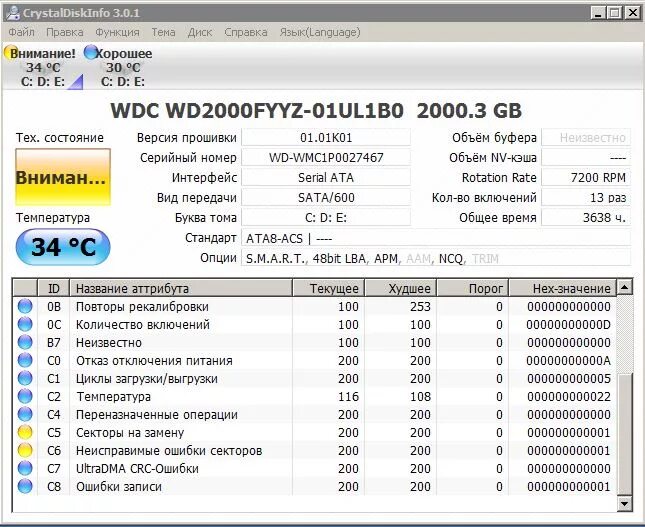The width and height of the screenshot is (645, 527).
Task: Click the Hex-значение column header
Action: point(563,288)
